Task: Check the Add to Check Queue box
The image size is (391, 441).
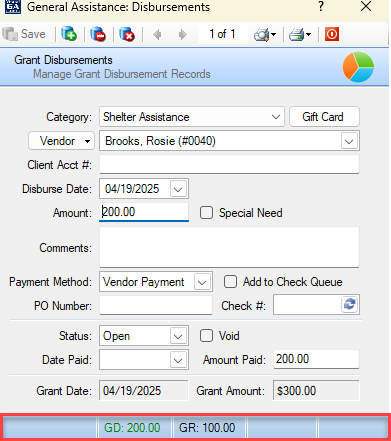Action: pos(230,282)
